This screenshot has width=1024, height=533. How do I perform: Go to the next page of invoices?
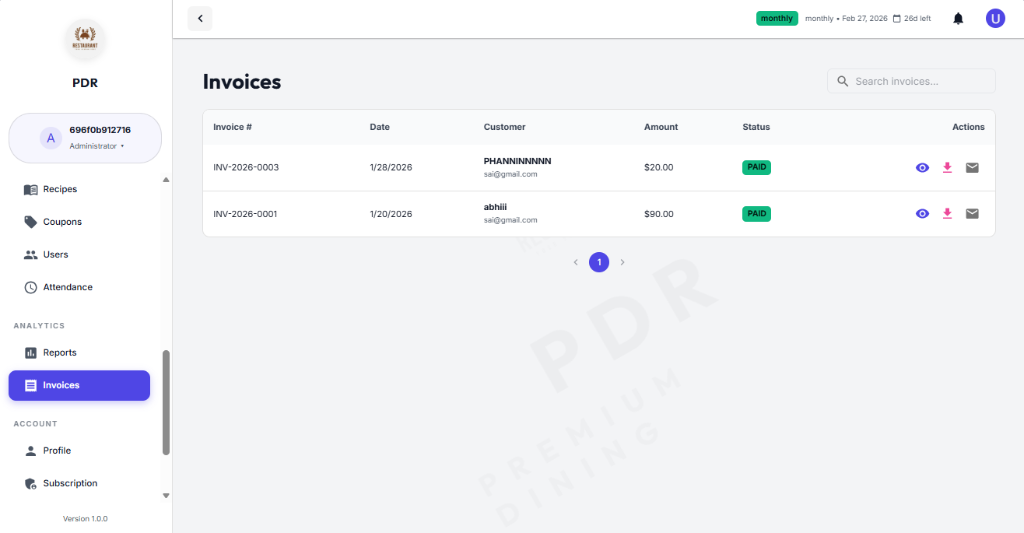622,262
